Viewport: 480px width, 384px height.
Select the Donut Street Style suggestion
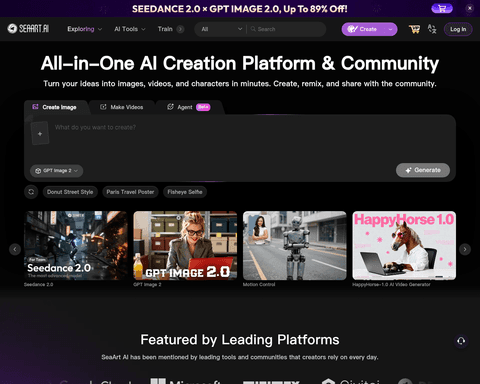point(70,192)
